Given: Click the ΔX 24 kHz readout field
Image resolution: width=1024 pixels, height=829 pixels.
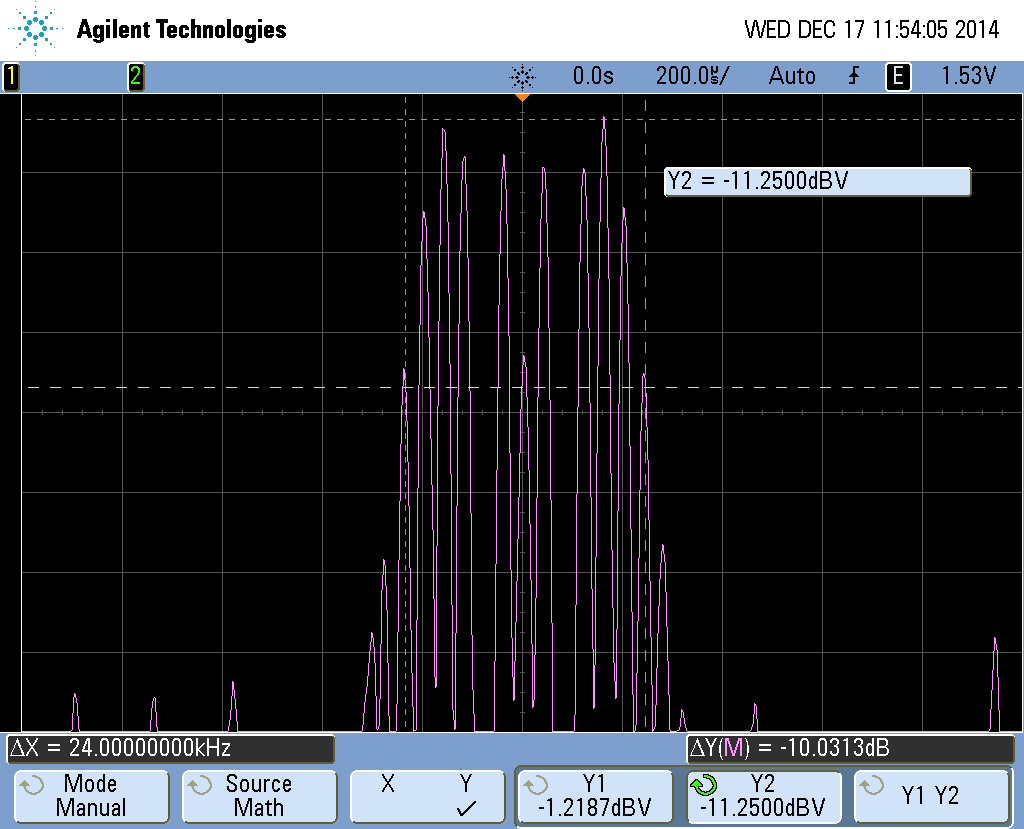Looking at the screenshot, I should pyautogui.click(x=170, y=748).
